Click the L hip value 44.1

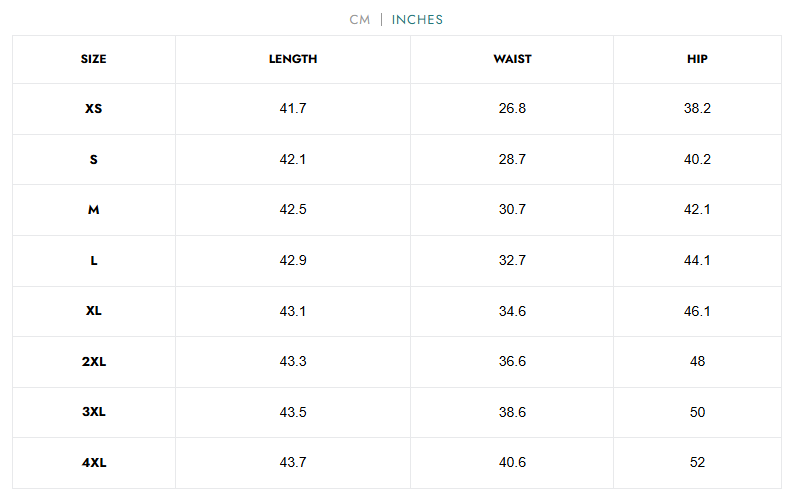tap(697, 260)
